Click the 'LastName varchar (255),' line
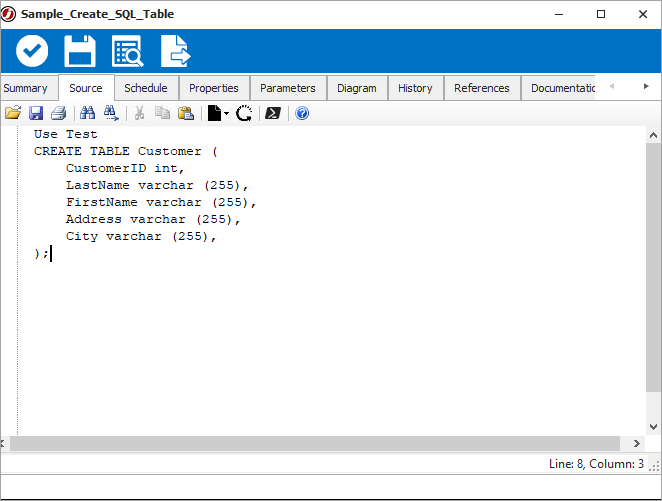This screenshot has height=501, width=662. coord(157,185)
